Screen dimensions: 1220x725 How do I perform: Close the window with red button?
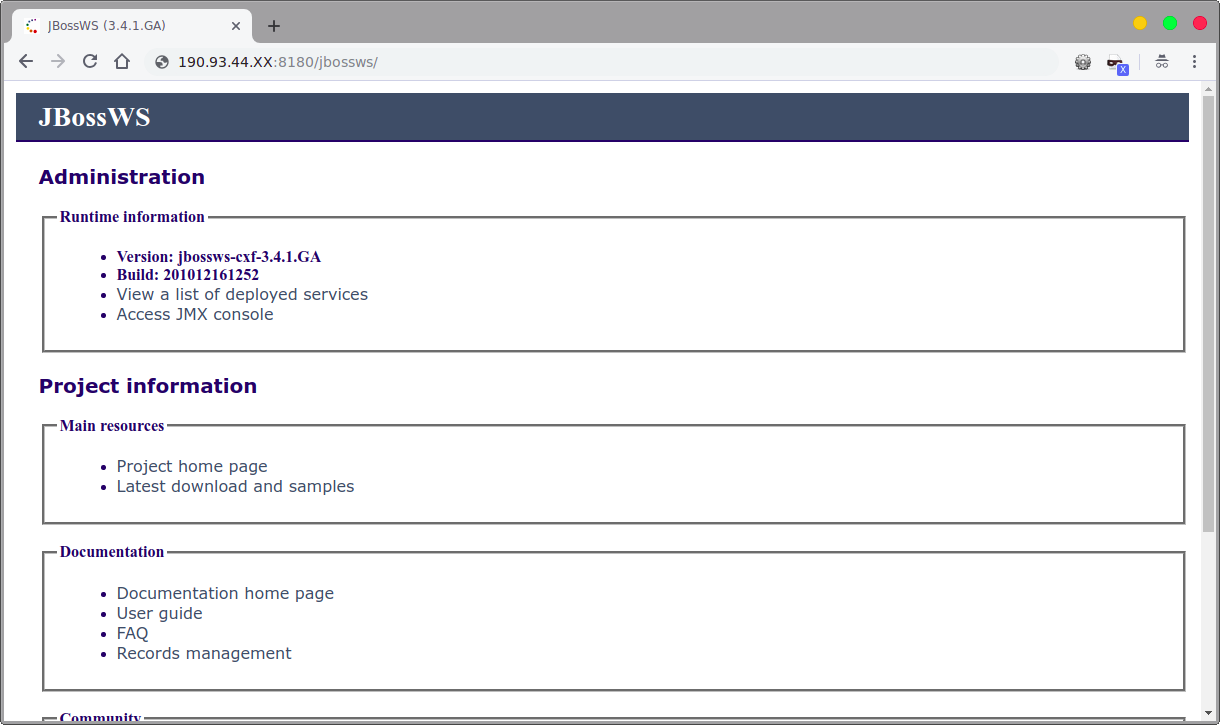1200,24
